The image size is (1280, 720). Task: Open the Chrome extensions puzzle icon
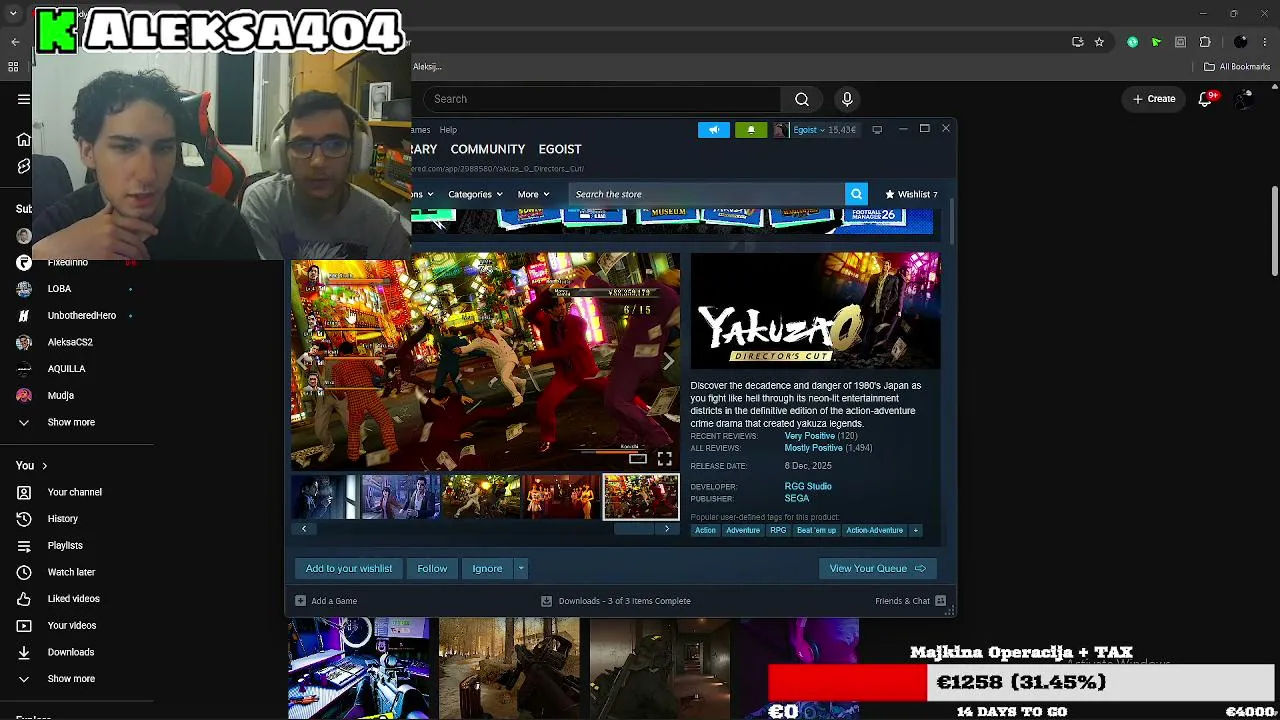(1205, 42)
